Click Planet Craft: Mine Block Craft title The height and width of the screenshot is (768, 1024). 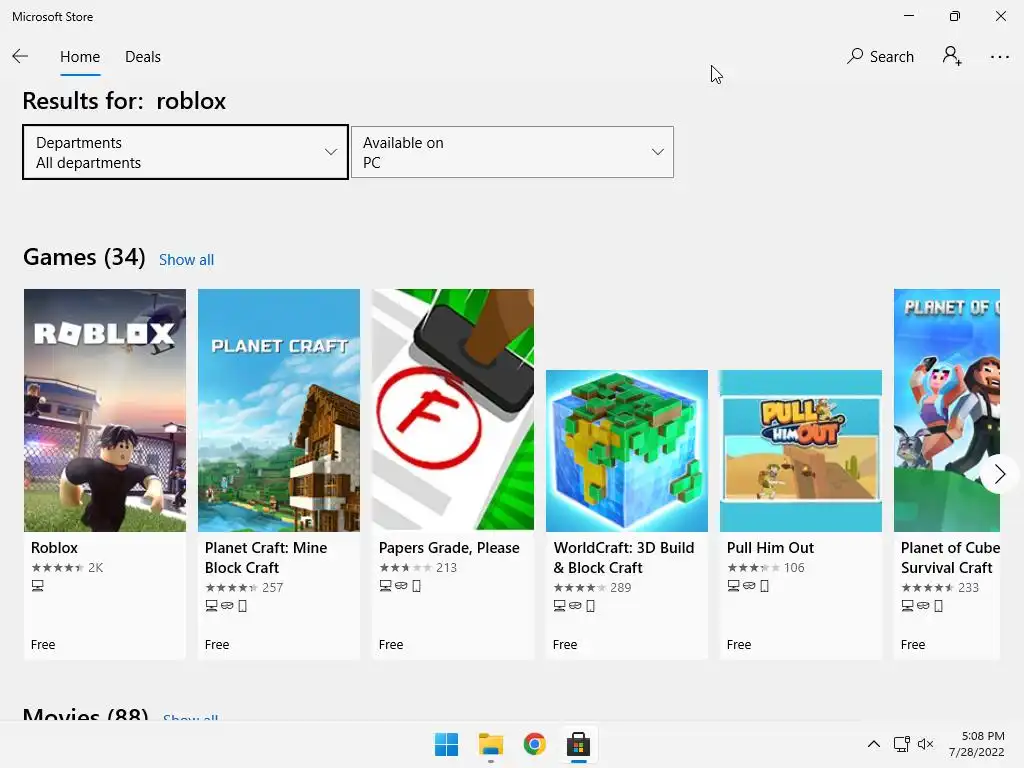point(266,558)
